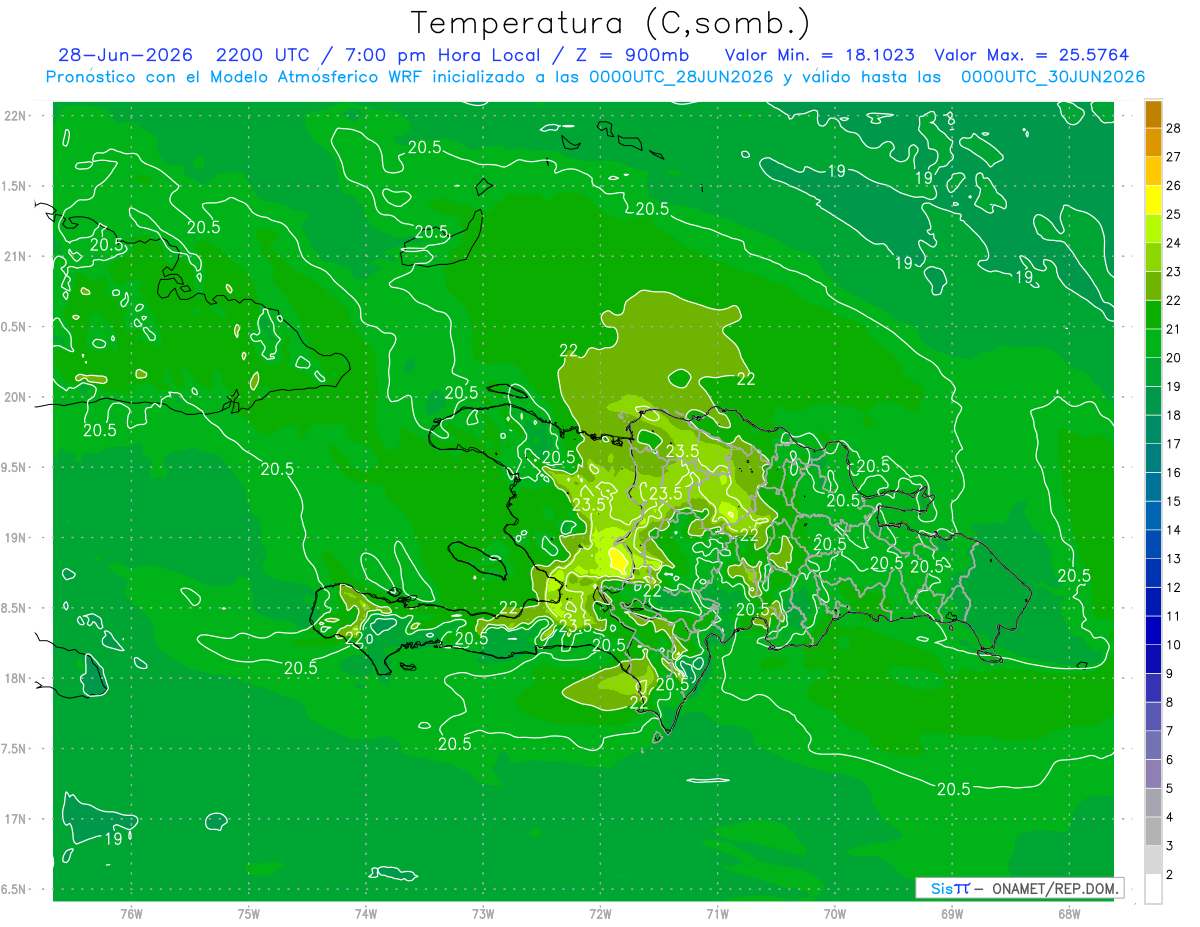The height and width of the screenshot is (927, 1200).
Task: Select the '0000UTC_28JUN2026' initialization time
Action: coord(681,77)
